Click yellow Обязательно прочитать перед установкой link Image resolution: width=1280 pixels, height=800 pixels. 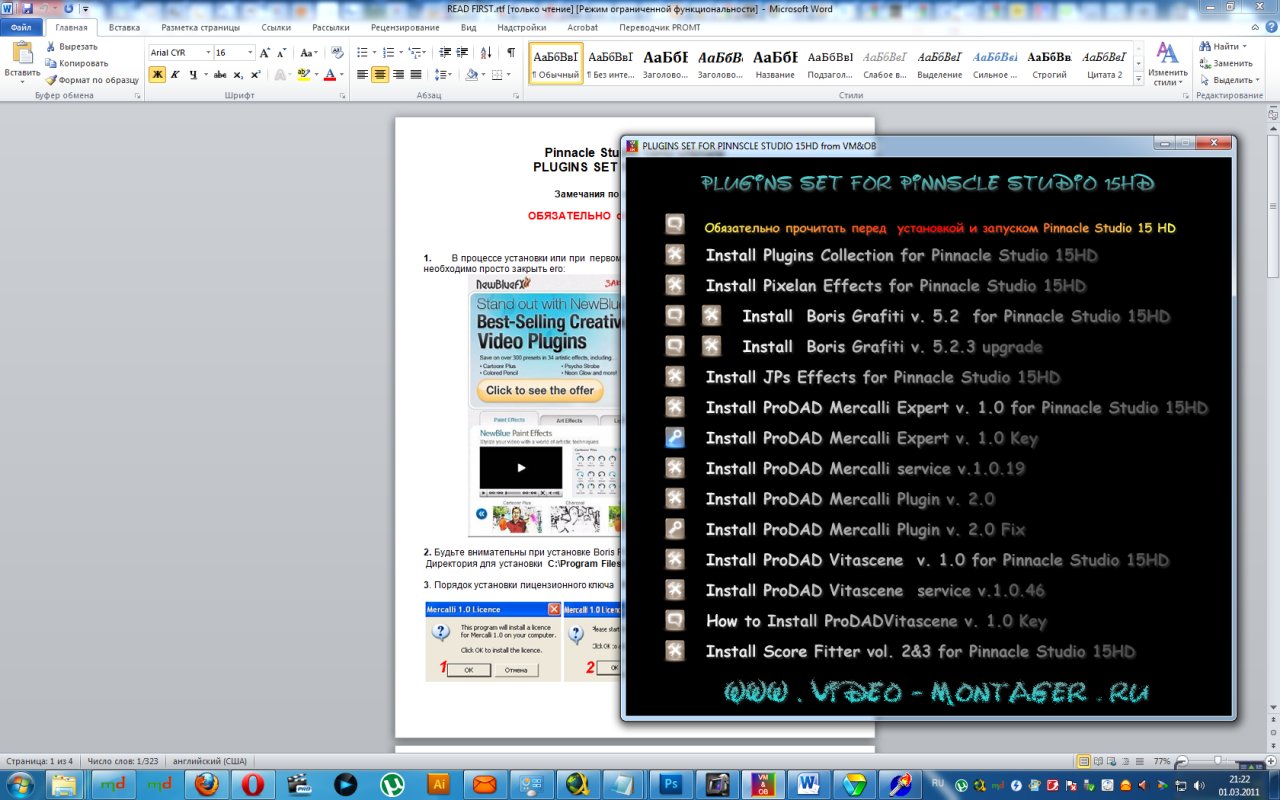point(940,228)
